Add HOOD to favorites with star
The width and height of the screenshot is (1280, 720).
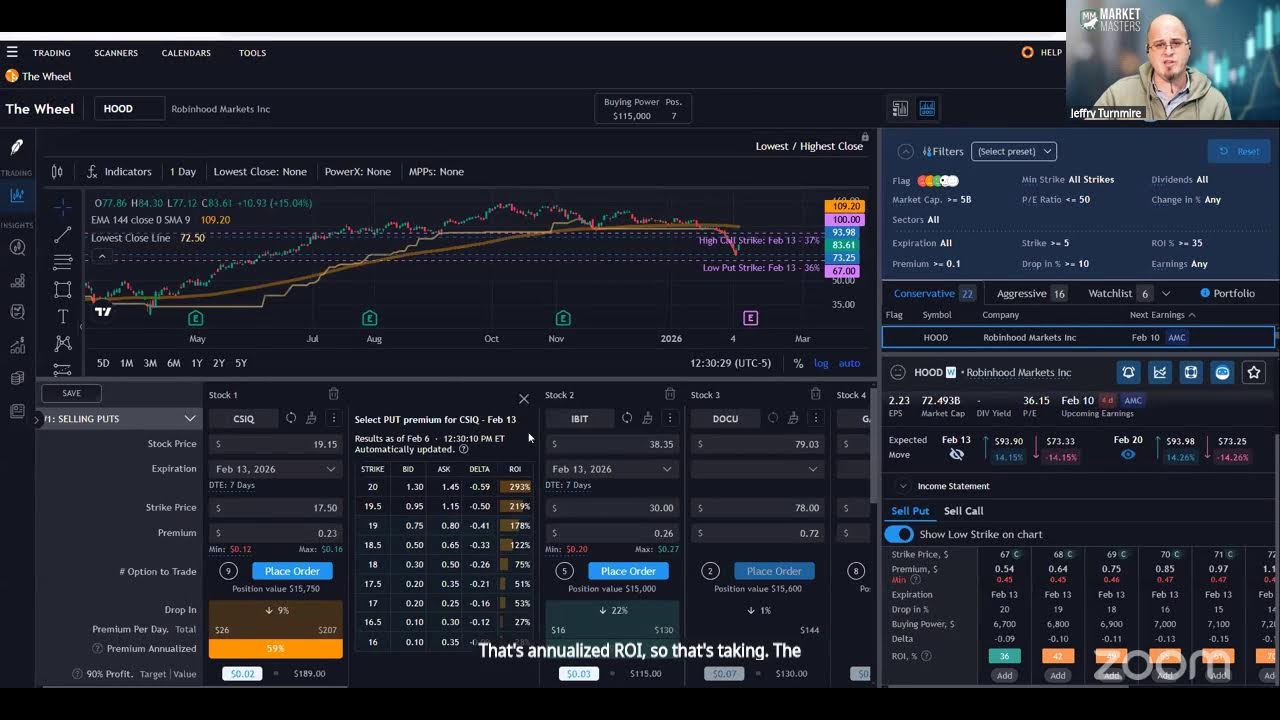tap(1254, 372)
